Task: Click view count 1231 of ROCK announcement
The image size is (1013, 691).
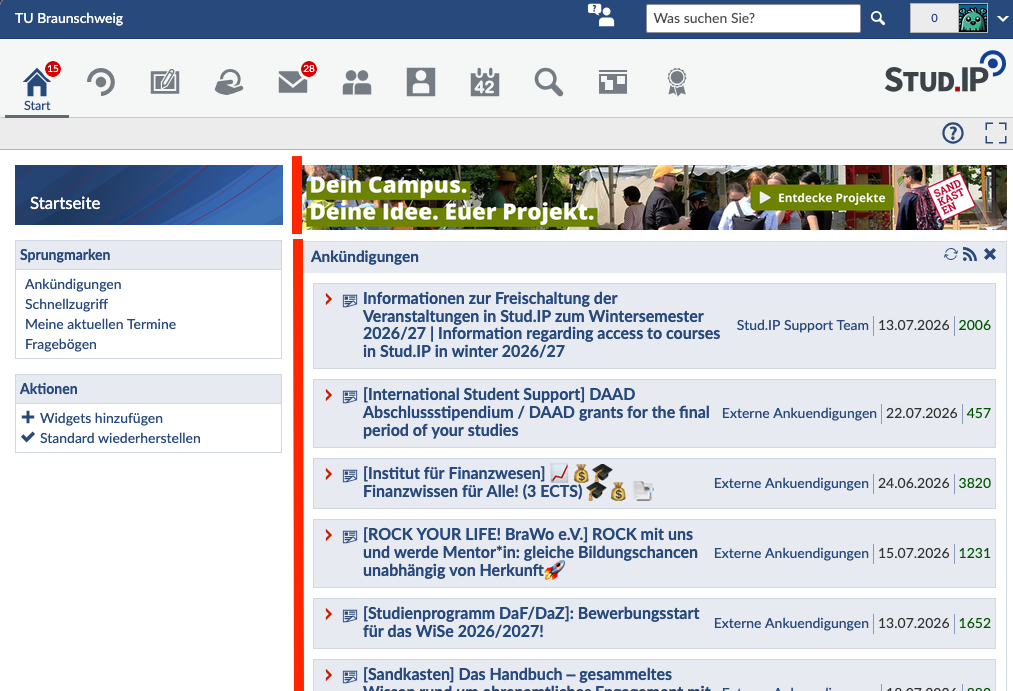Action: click(x=974, y=553)
